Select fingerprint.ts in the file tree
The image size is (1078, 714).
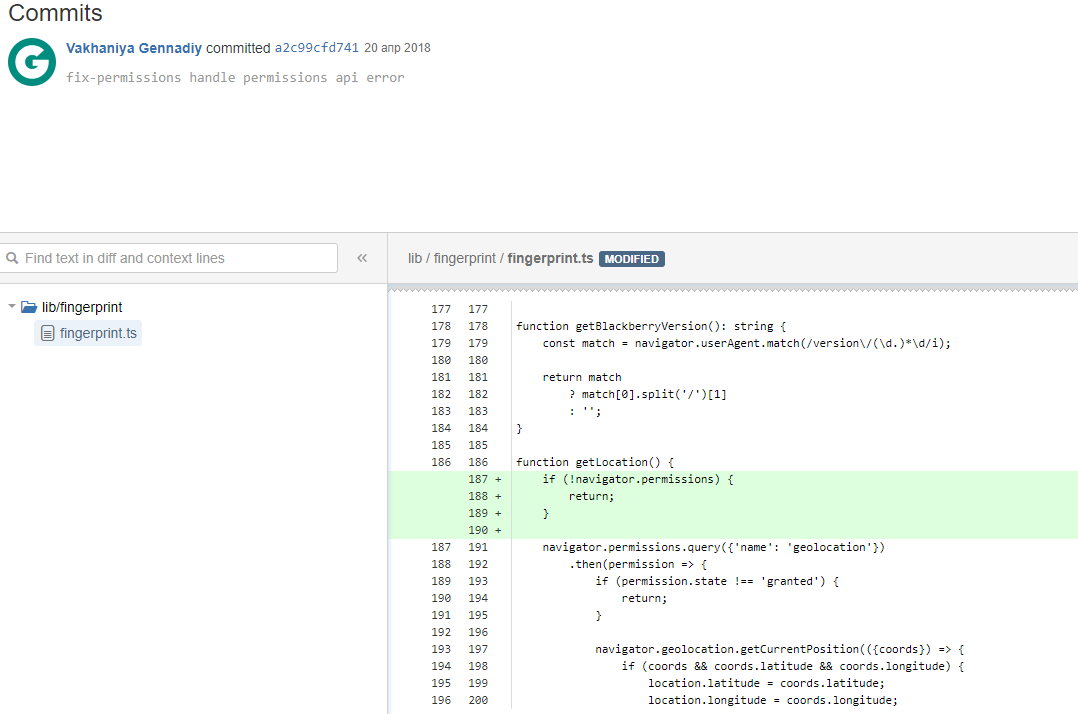click(x=88, y=333)
